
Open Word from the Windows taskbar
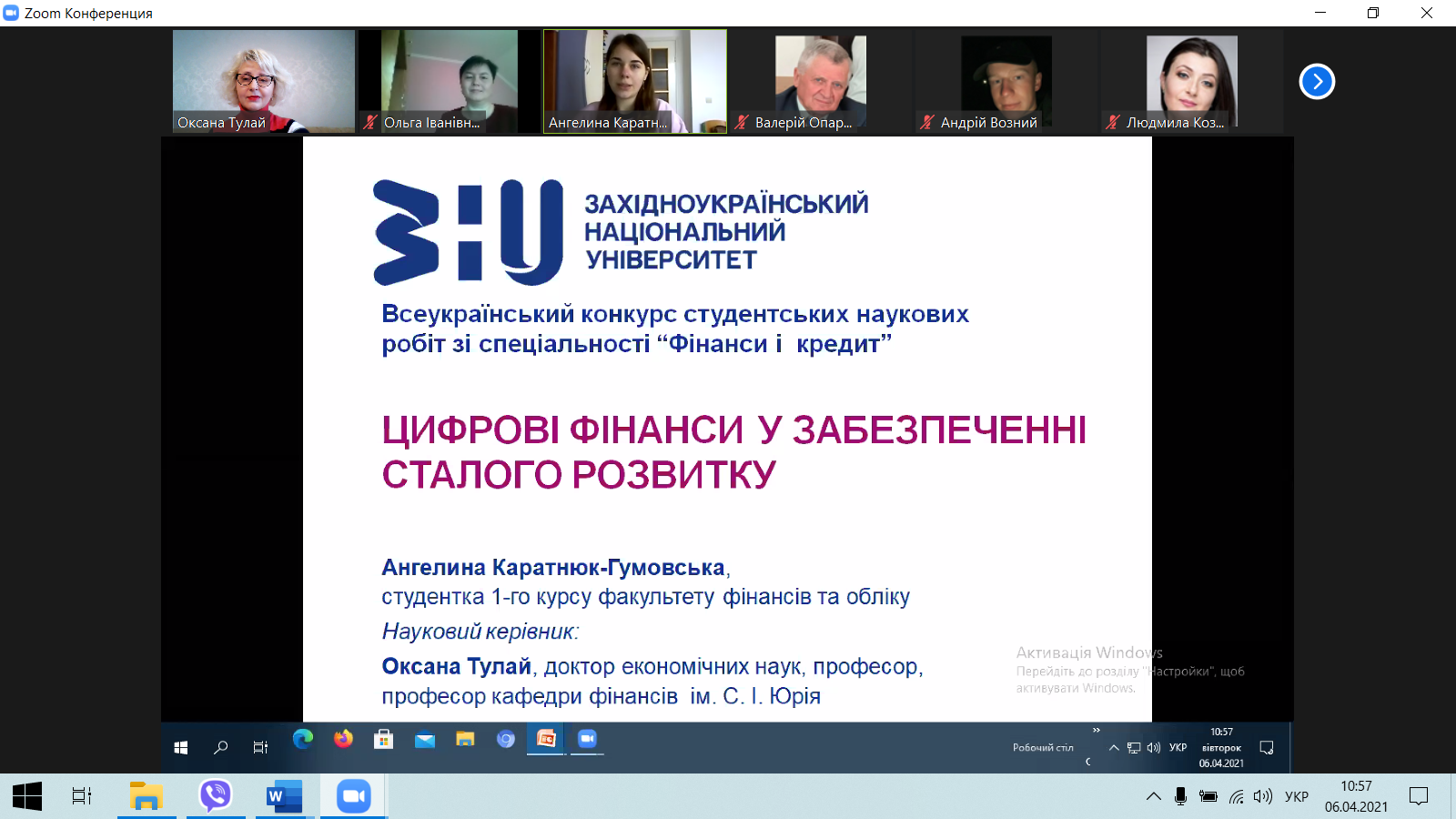[285, 796]
